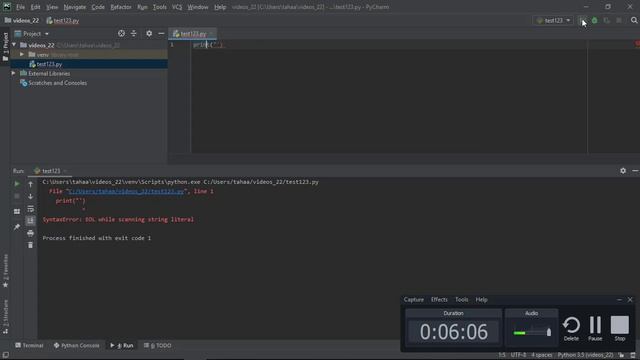Select test123.py in the project tree
Image resolution: width=640 pixels, height=360 pixels.
[x=49, y=64]
